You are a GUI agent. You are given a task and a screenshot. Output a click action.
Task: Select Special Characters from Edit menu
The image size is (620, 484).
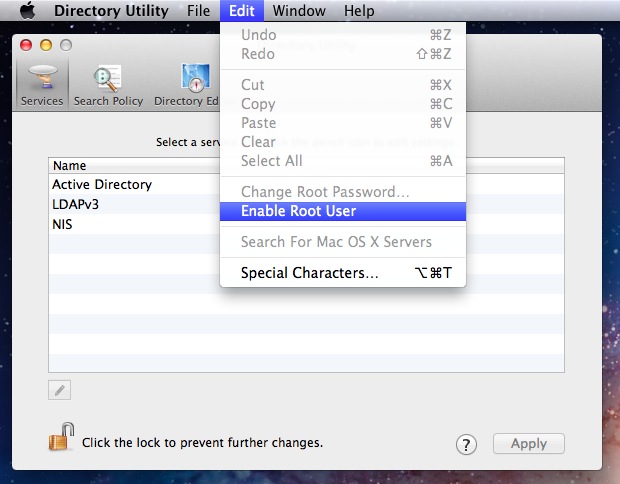point(310,272)
